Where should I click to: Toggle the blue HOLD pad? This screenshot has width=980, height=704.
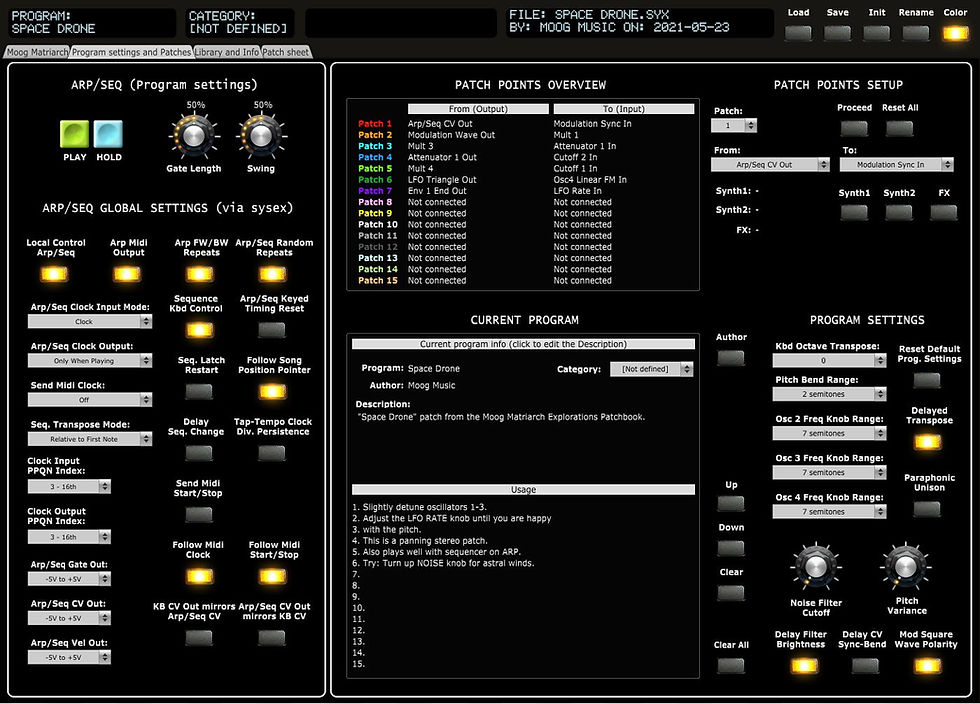[108, 134]
